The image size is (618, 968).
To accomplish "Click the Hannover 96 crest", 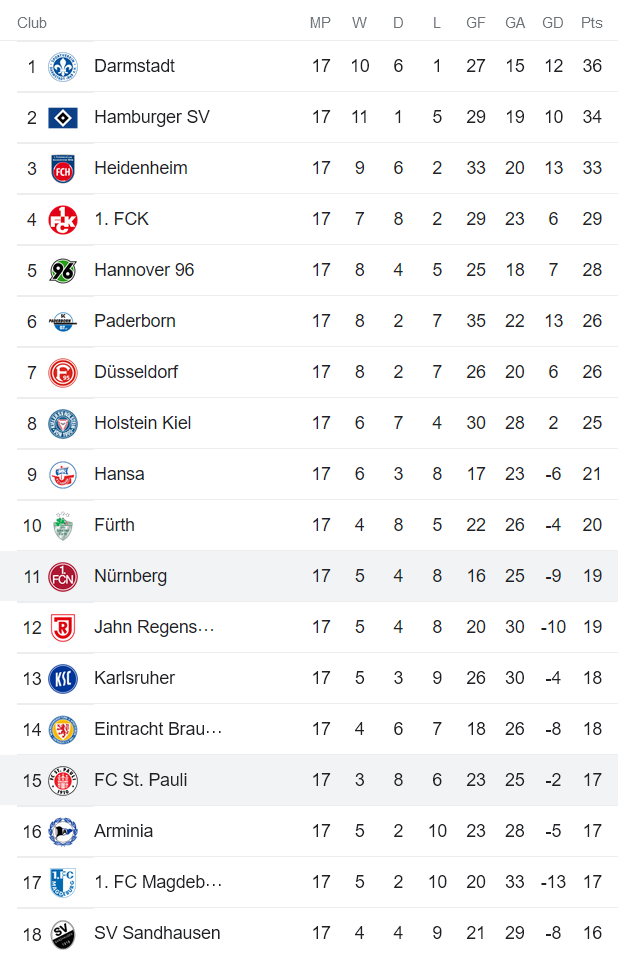I will click(62, 270).
